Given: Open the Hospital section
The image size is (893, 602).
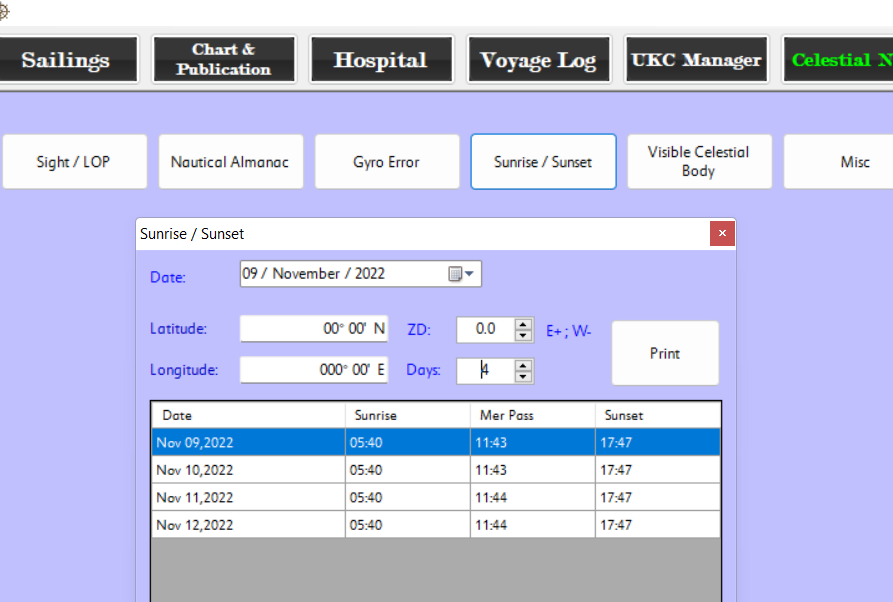Looking at the screenshot, I should [381, 60].
